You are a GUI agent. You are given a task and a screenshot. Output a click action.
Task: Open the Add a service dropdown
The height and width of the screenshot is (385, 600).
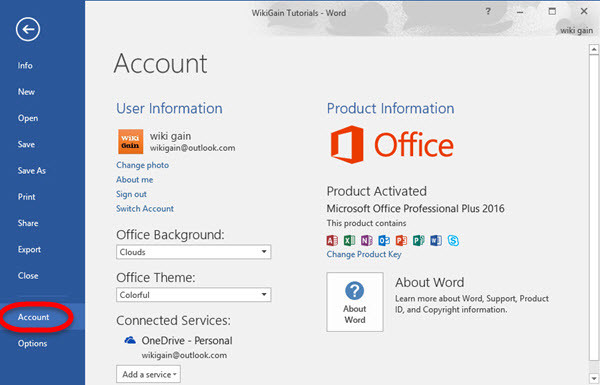[148, 374]
